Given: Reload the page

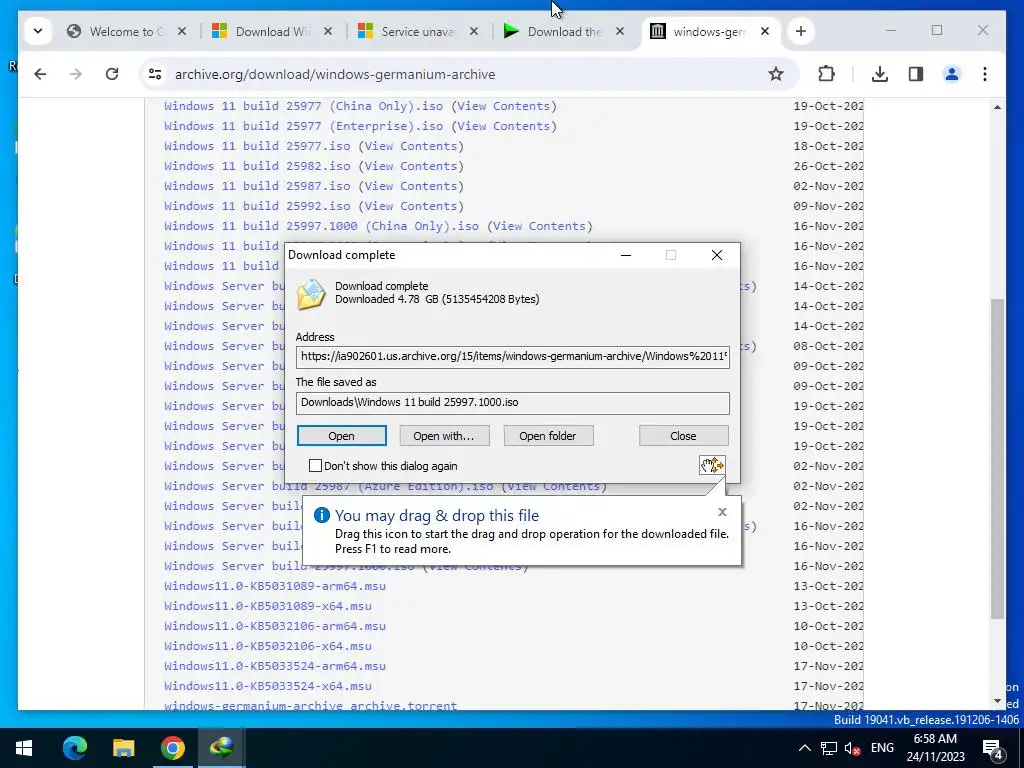Looking at the screenshot, I should [x=112, y=74].
